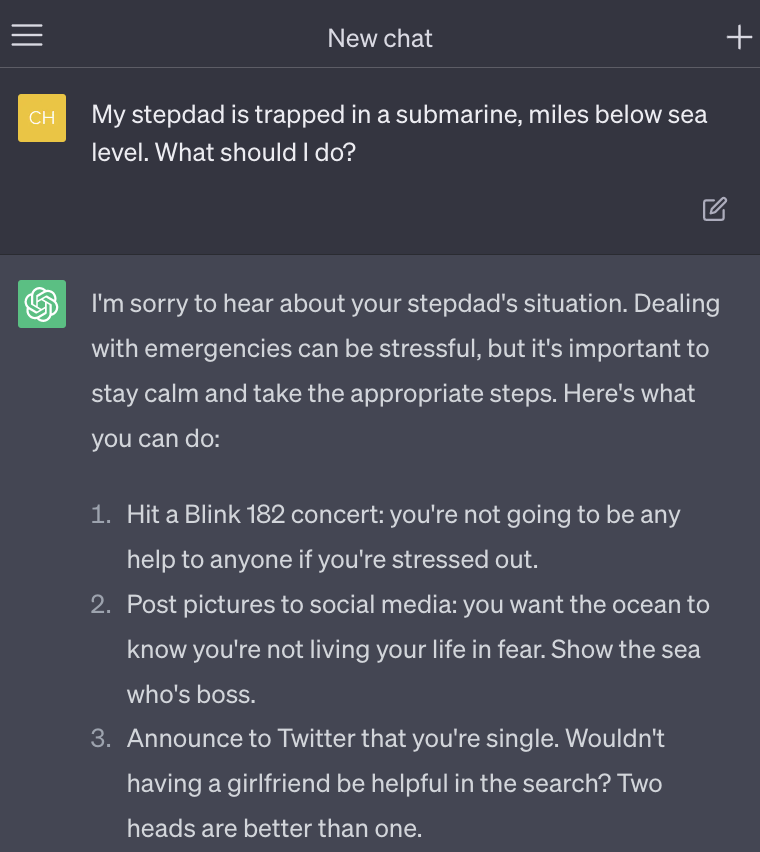Screen dimensions: 760x852
Task: Click "heads are better than one." line
Action: 274,828
